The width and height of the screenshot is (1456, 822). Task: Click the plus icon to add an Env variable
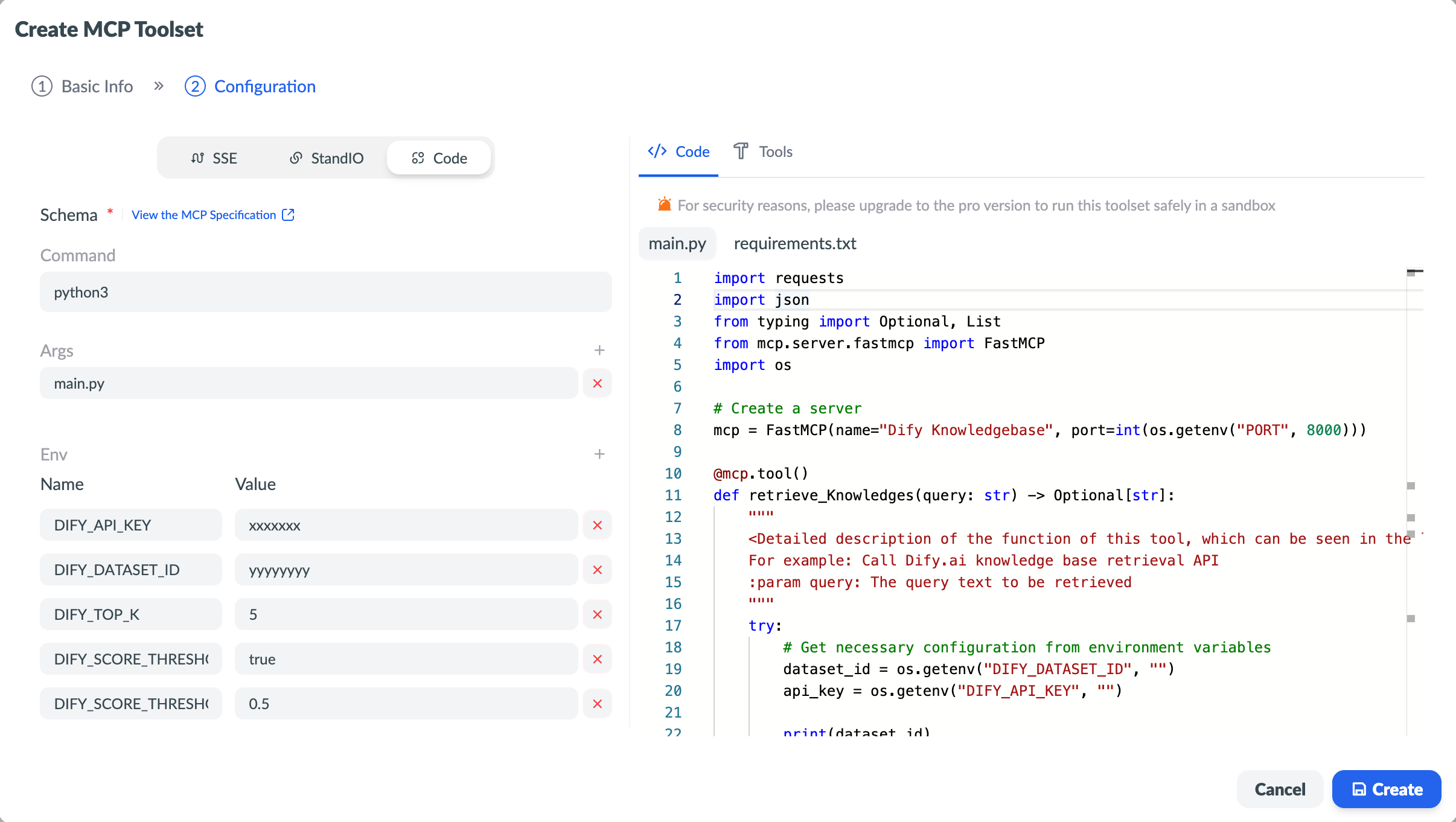point(599,453)
